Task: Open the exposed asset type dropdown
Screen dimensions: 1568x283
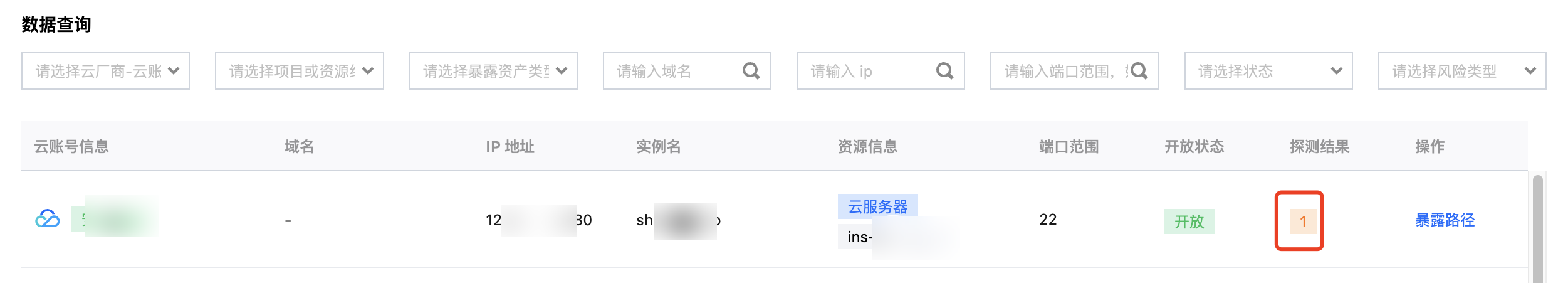Action: coord(493,72)
